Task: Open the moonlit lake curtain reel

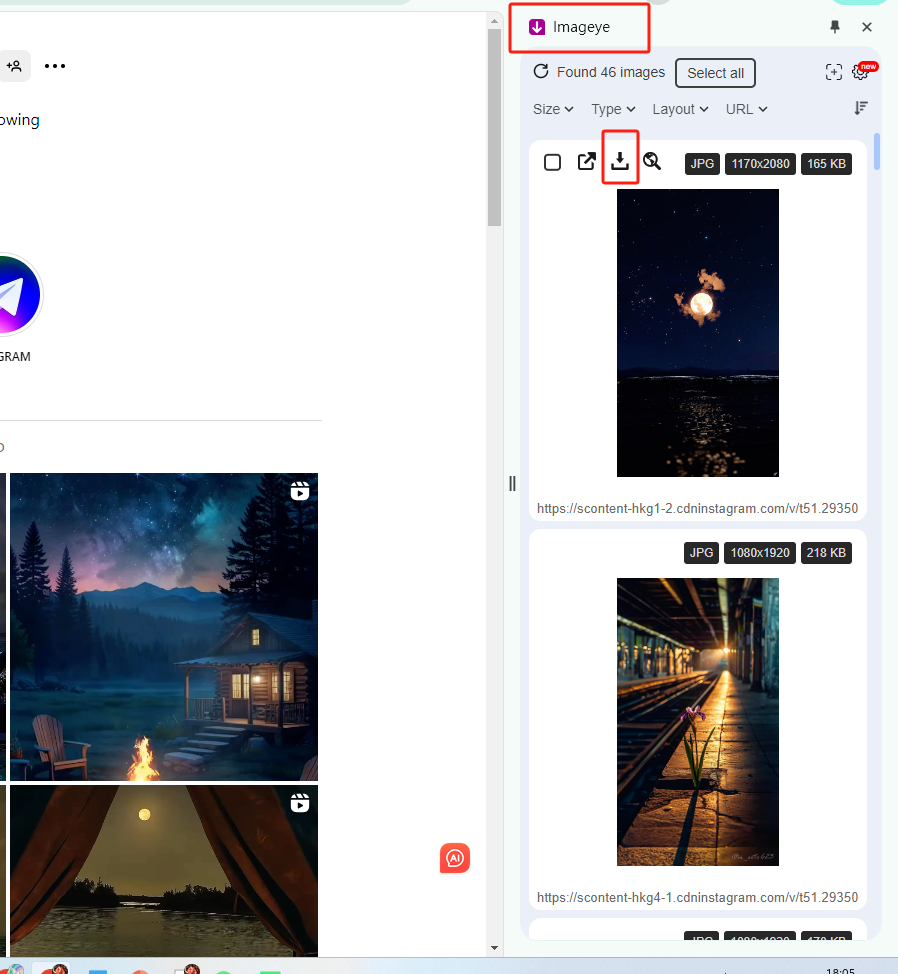Action: (164, 871)
